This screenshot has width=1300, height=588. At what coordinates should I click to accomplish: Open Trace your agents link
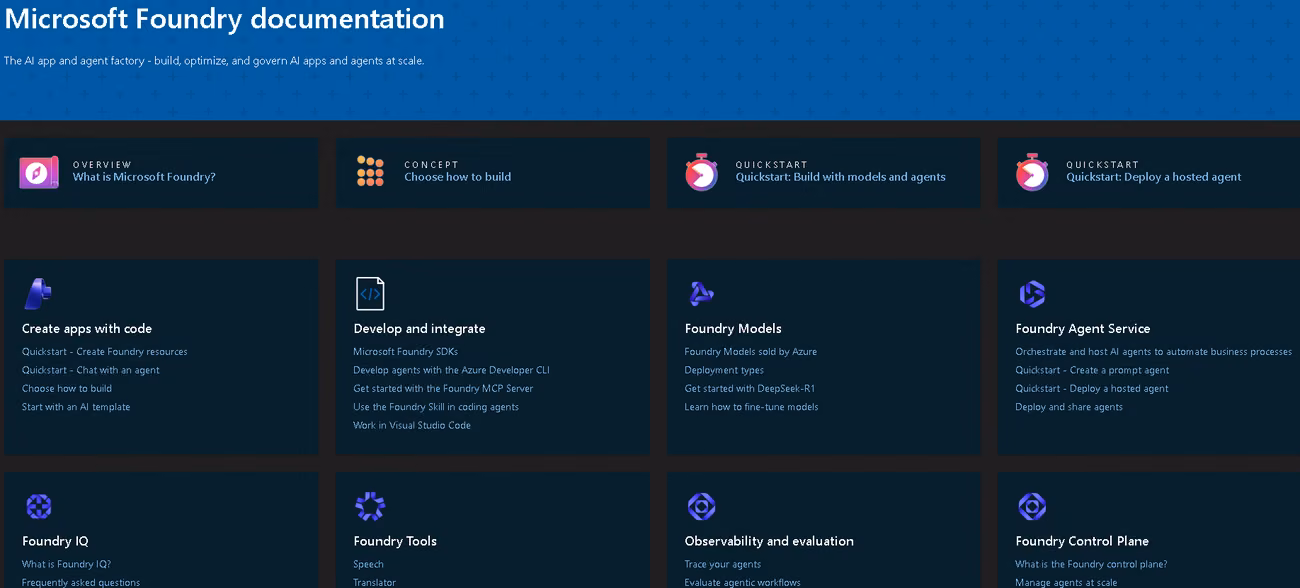coord(722,564)
